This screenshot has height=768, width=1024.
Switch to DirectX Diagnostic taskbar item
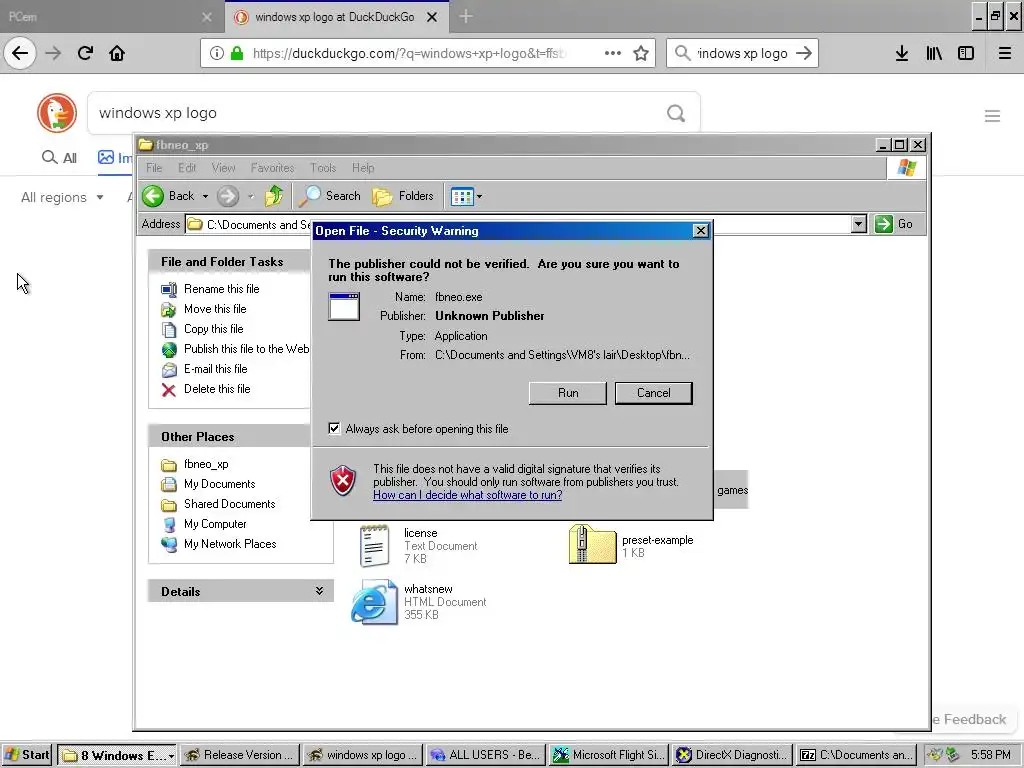tap(733, 756)
